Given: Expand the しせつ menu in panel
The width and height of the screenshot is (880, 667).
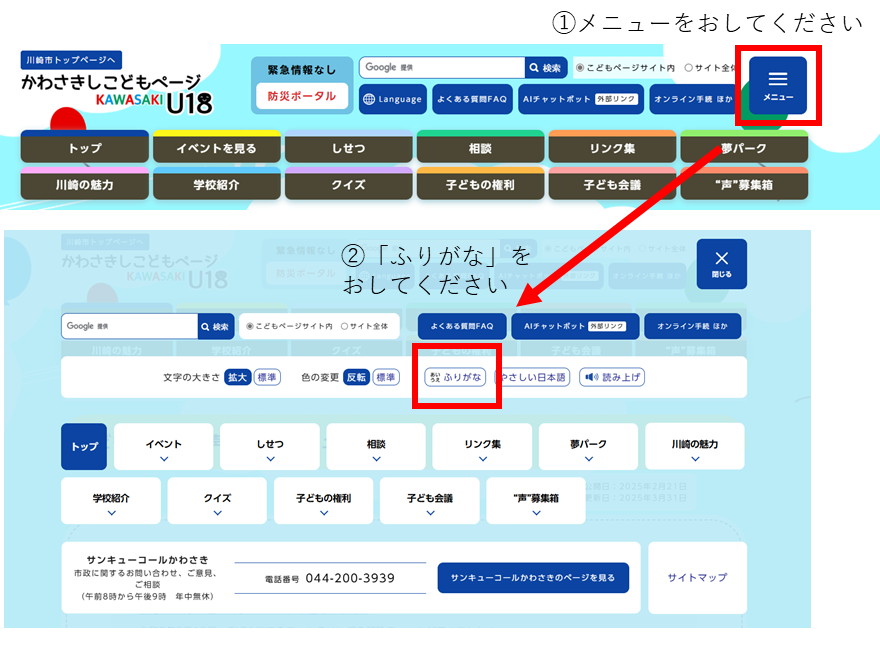Looking at the screenshot, I should pyautogui.click(x=270, y=447).
